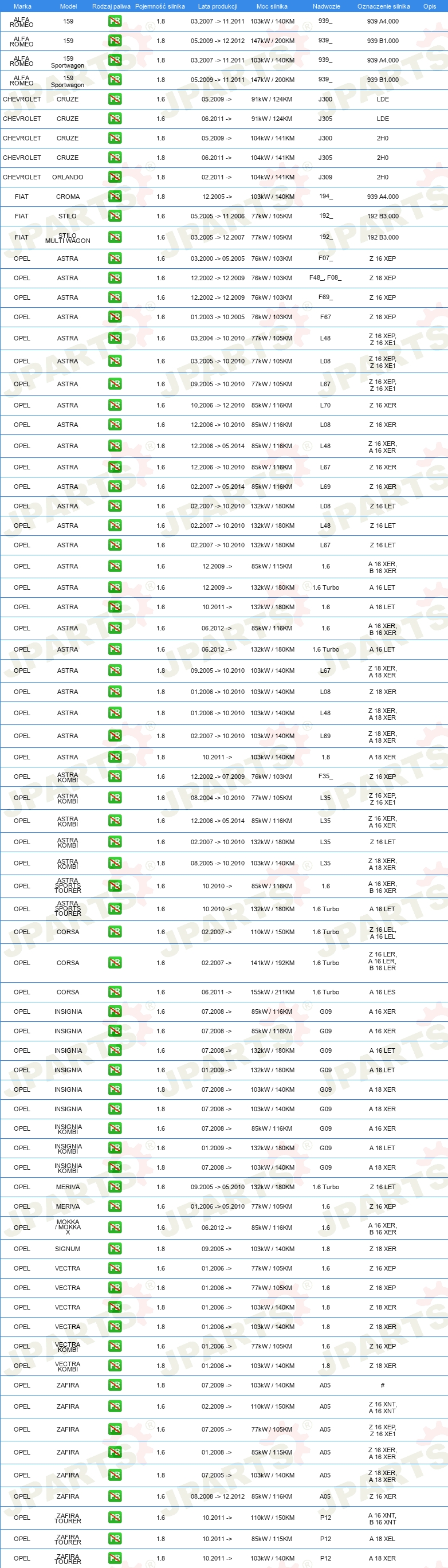
Task: Select the L70 body code cell
Action: 325,405
